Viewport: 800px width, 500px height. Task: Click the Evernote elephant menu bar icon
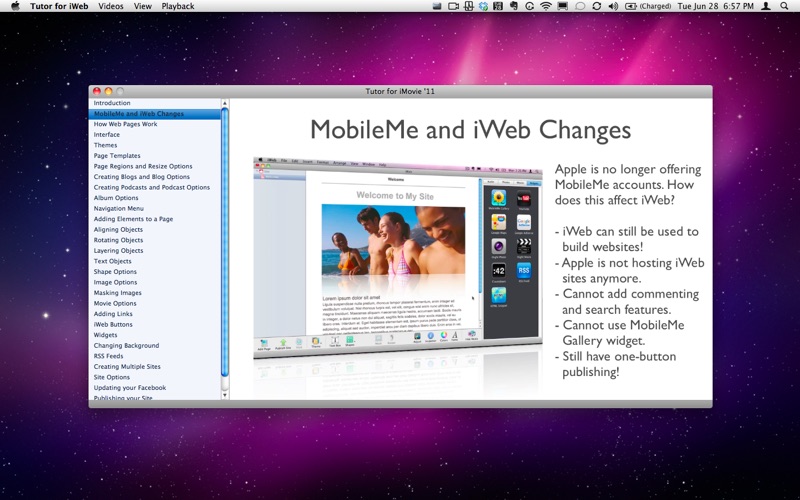click(x=514, y=6)
